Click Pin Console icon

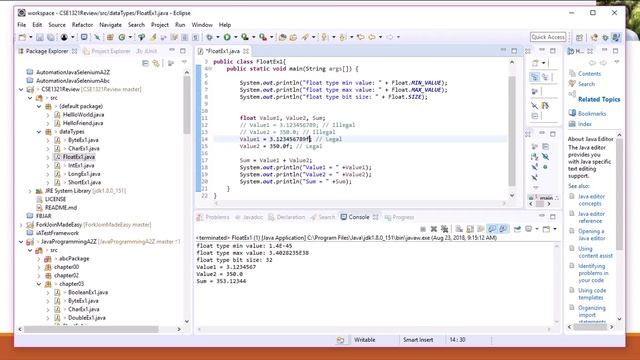pyautogui.click(x=517, y=229)
